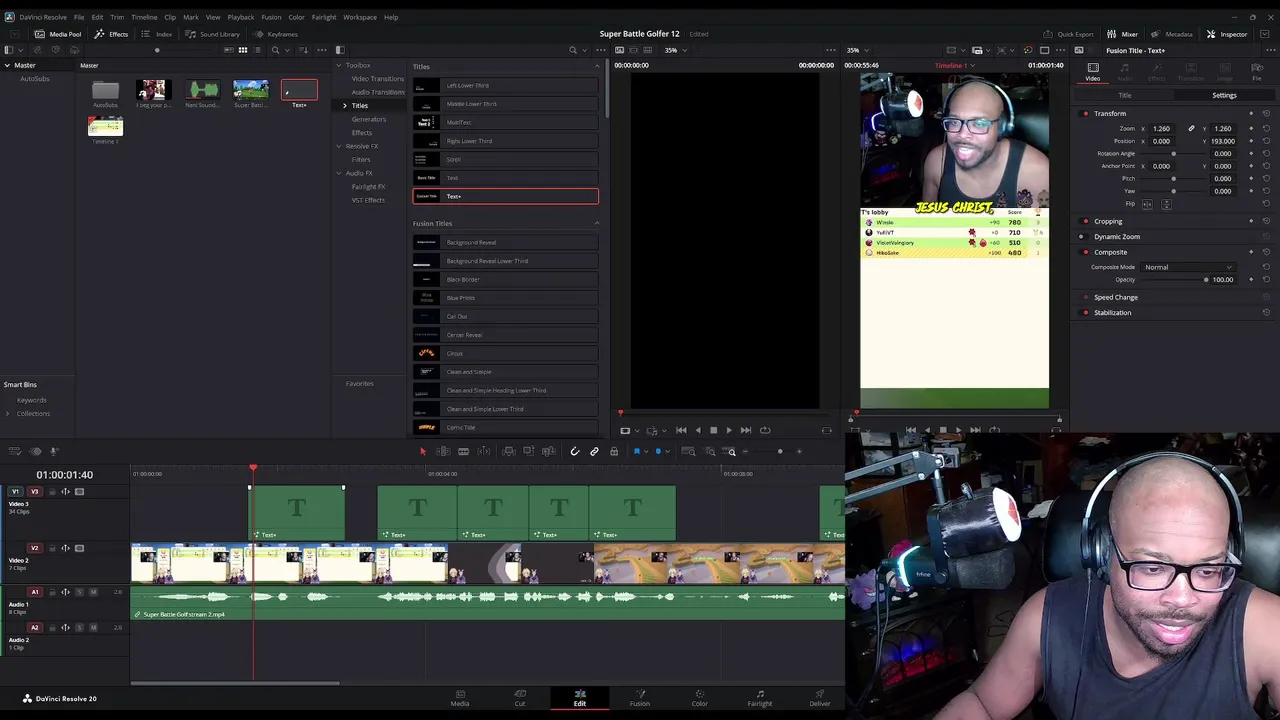Flip the clip vertically
Screen dimensions: 1280x720
pos(1166,204)
